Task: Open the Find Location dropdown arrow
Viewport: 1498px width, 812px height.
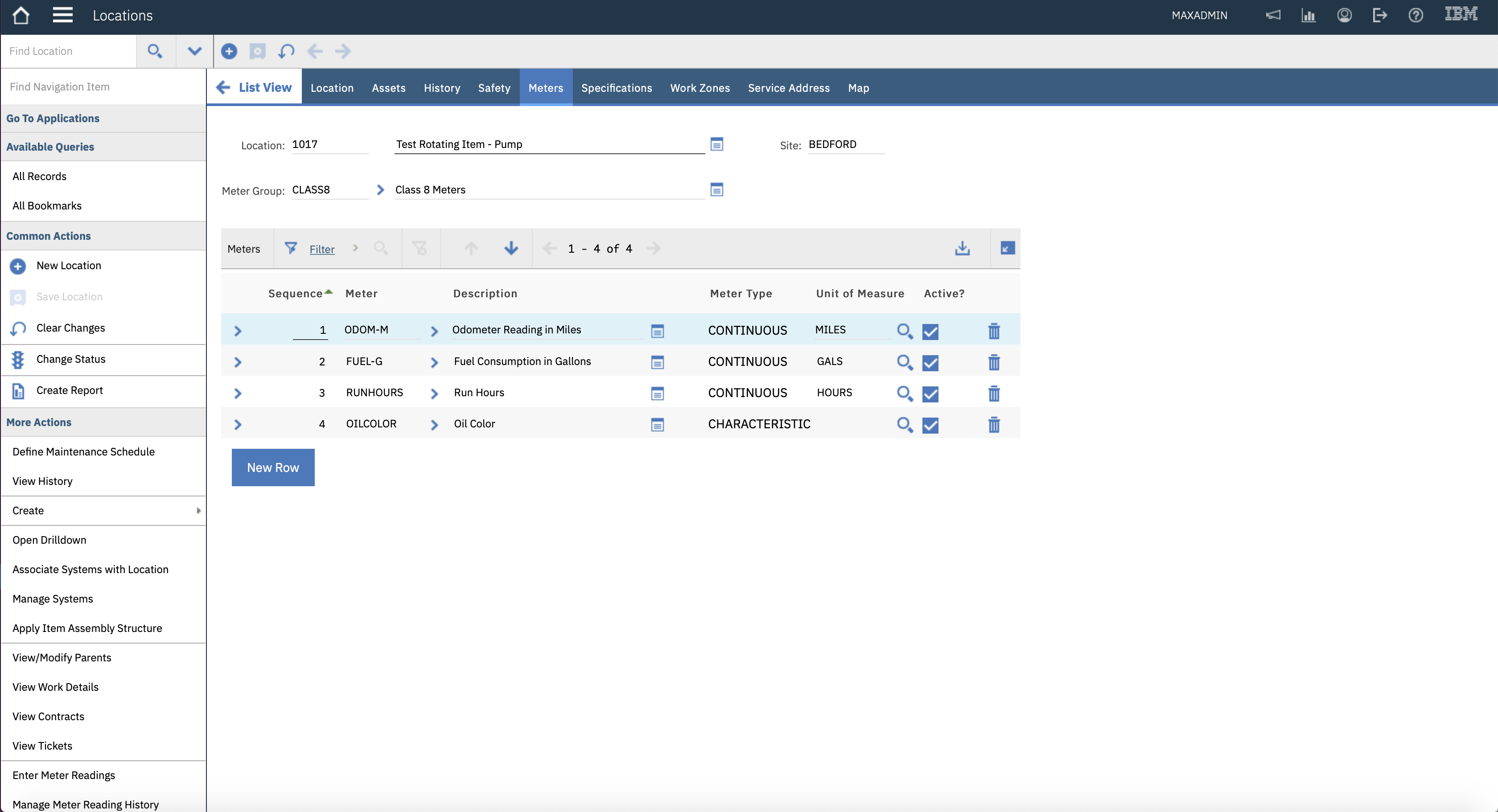Action: (194, 51)
